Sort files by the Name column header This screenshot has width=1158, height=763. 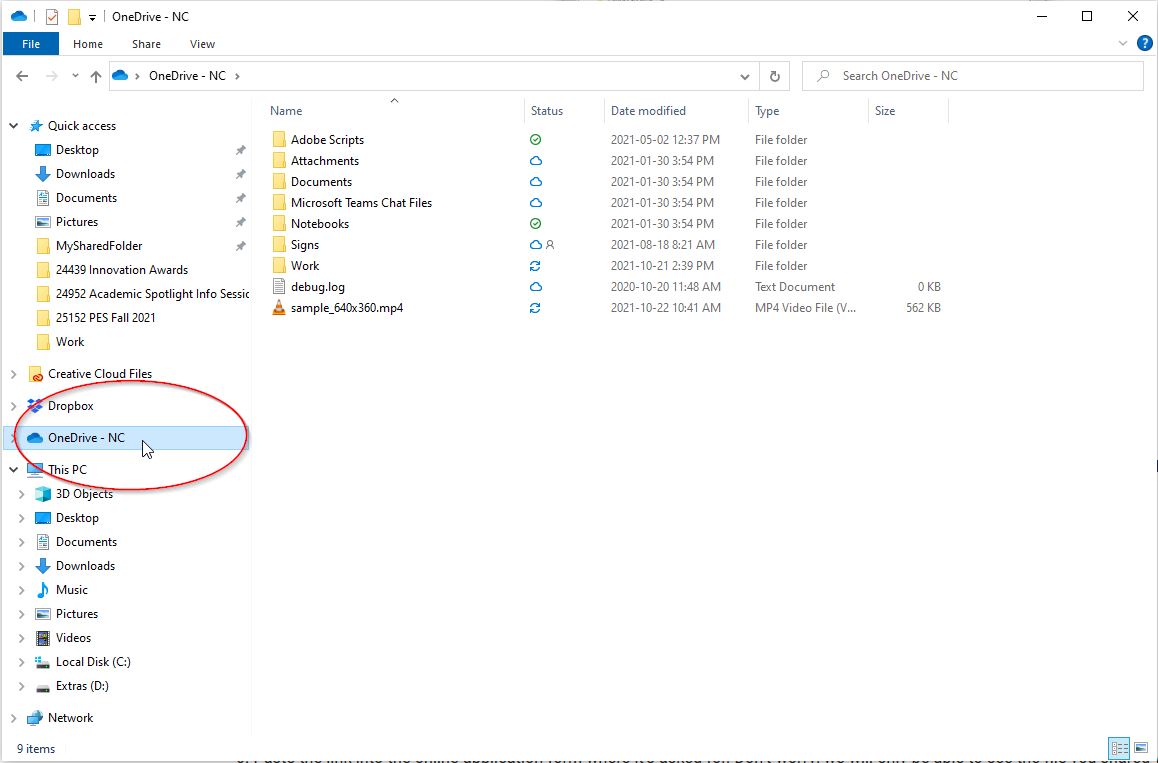pos(286,111)
